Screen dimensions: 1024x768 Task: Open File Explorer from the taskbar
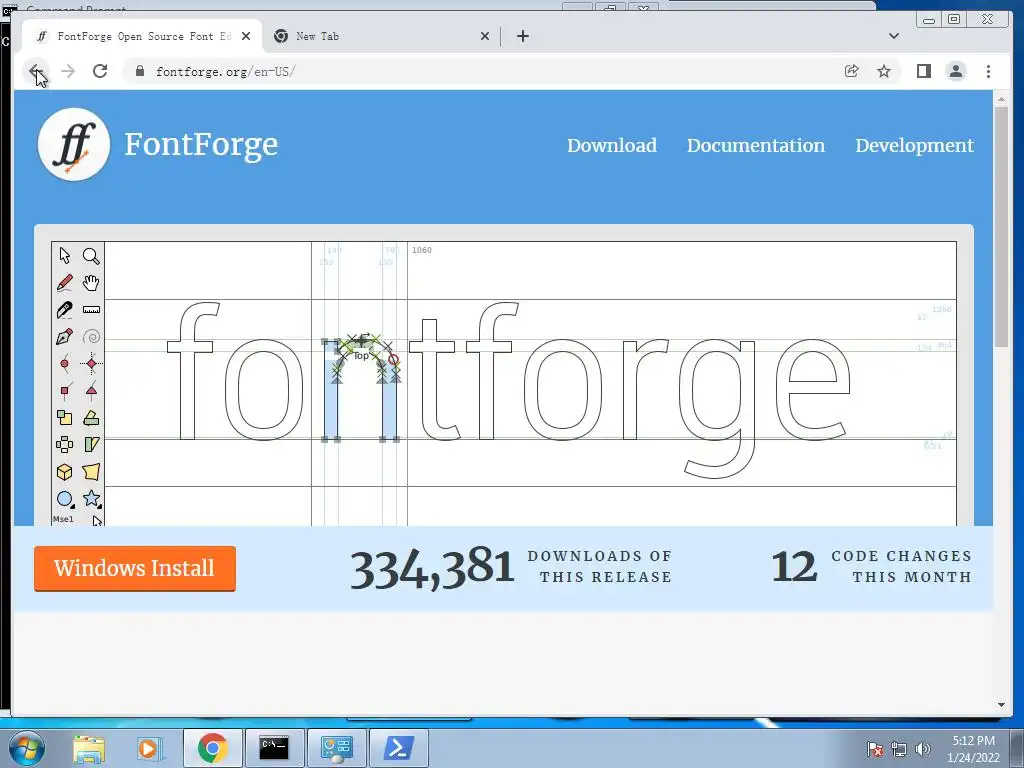point(89,748)
